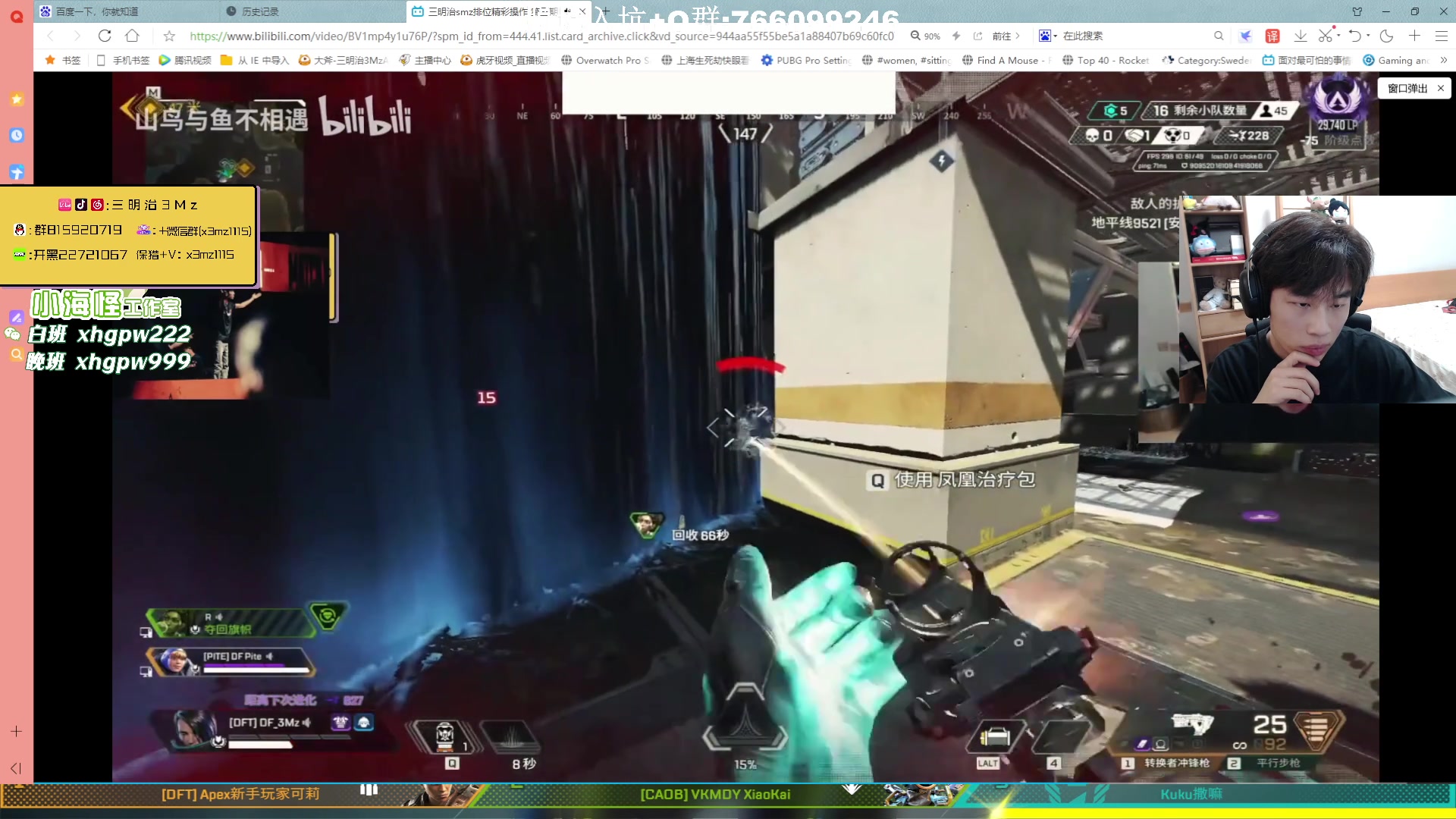Click the undo closed tab icon

tap(1354, 36)
